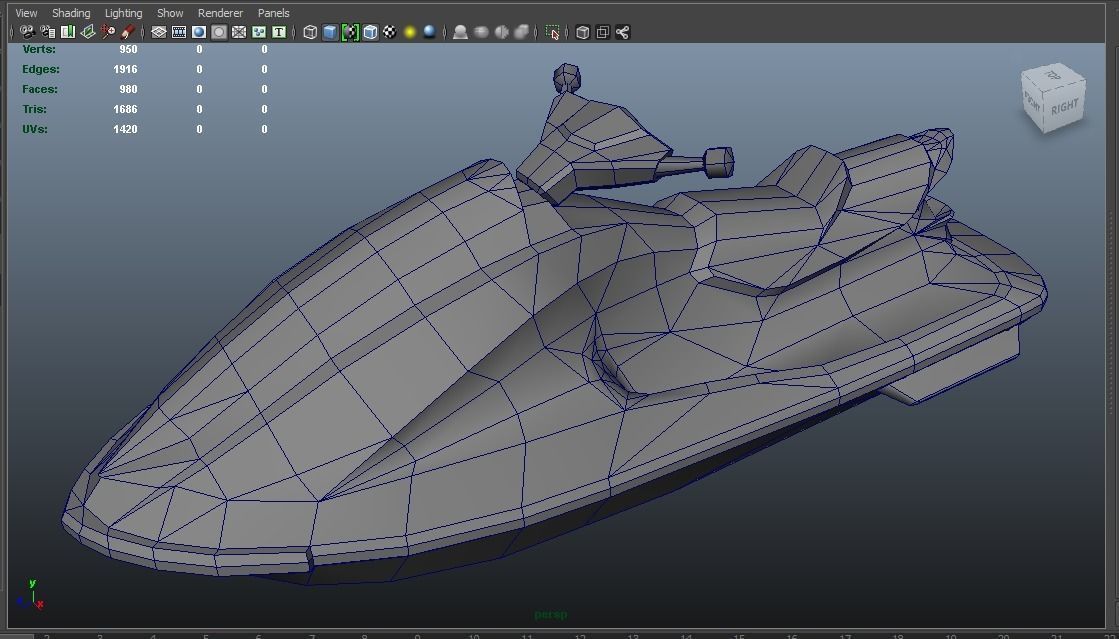
Task: Toggle Multisample Anti-aliasing icon
Action: (x=502, y=32)
